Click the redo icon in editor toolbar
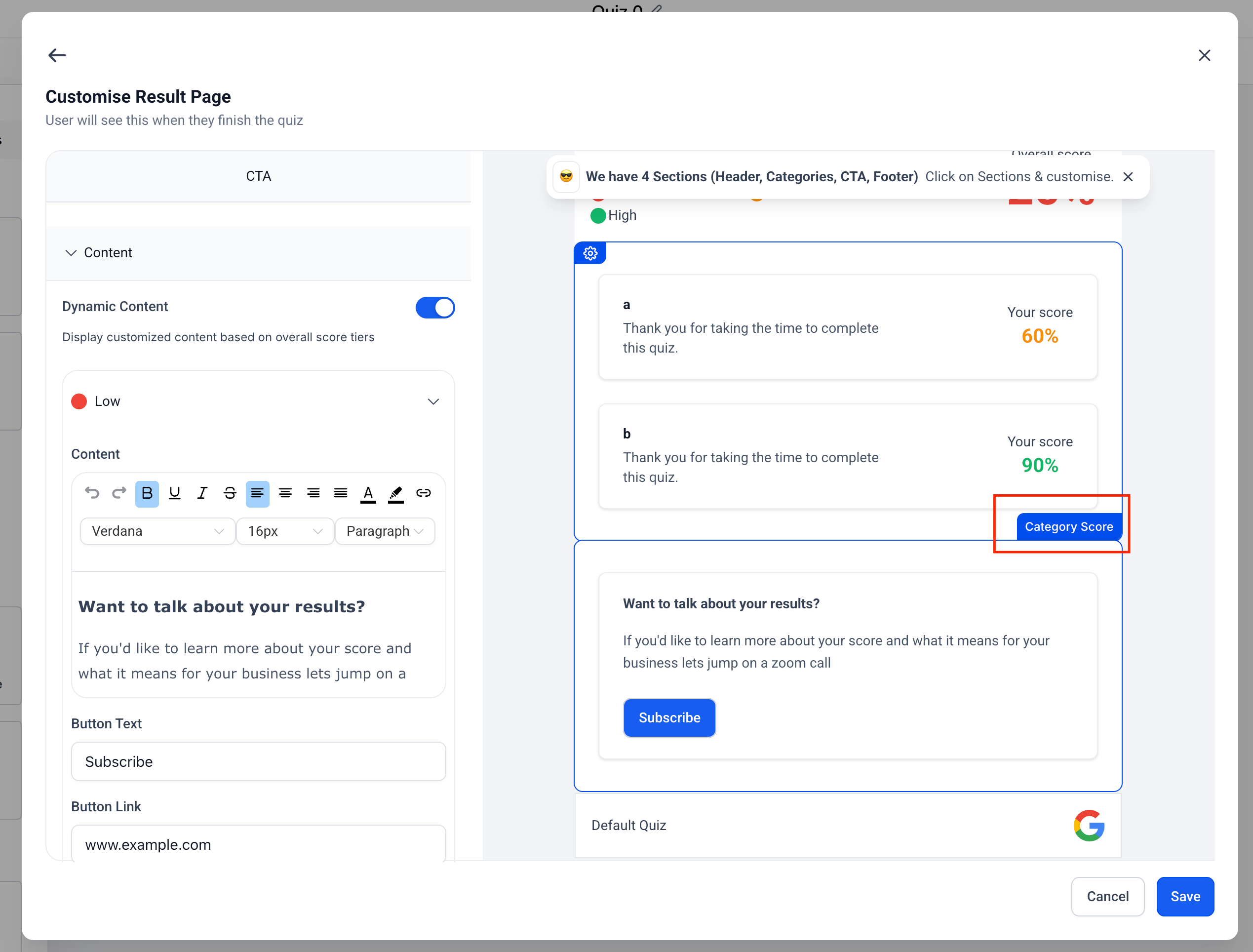The width and height of the screenshot is (1253, 952). pos(119,493)
